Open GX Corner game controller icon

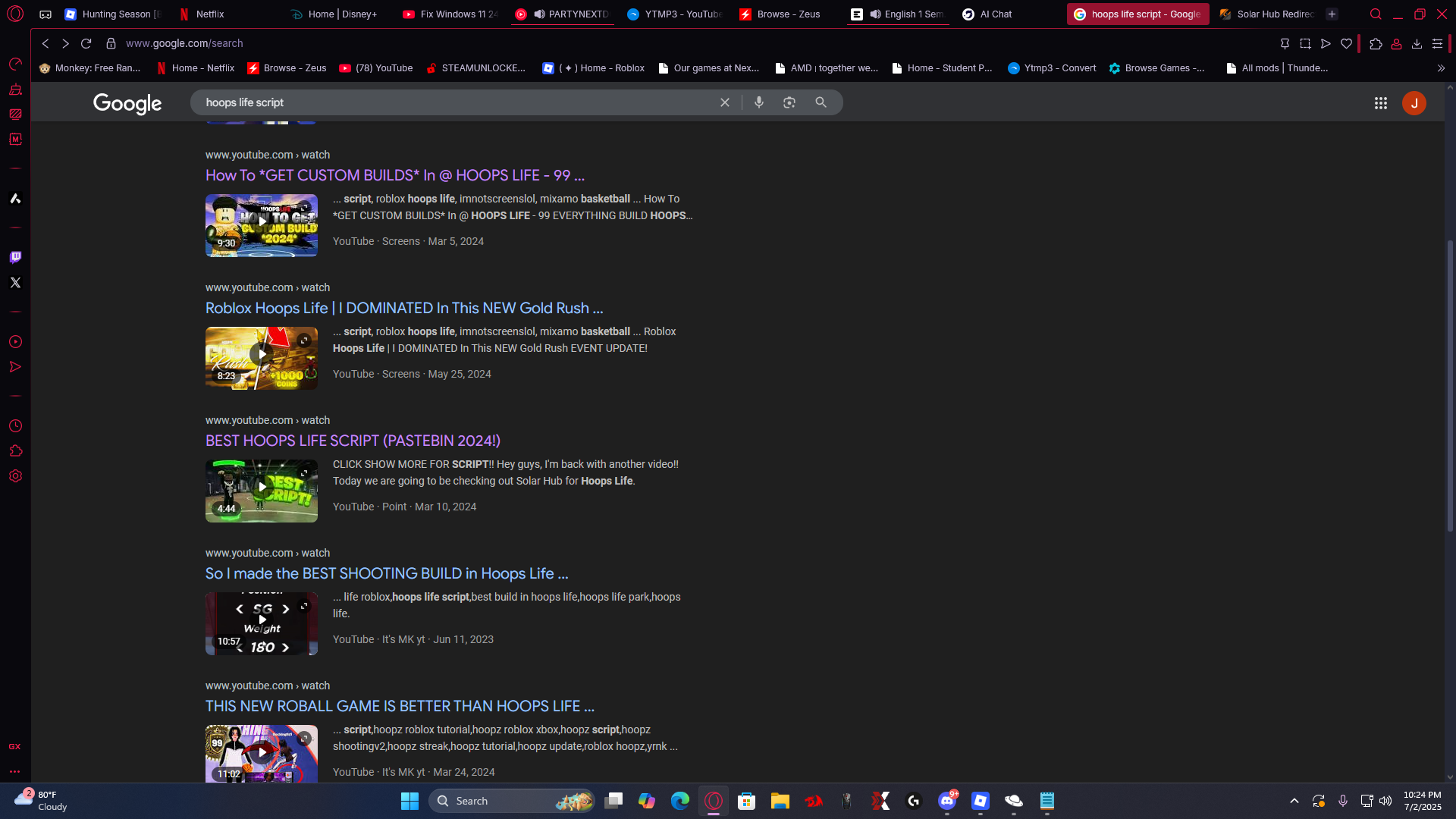(45, 14)
